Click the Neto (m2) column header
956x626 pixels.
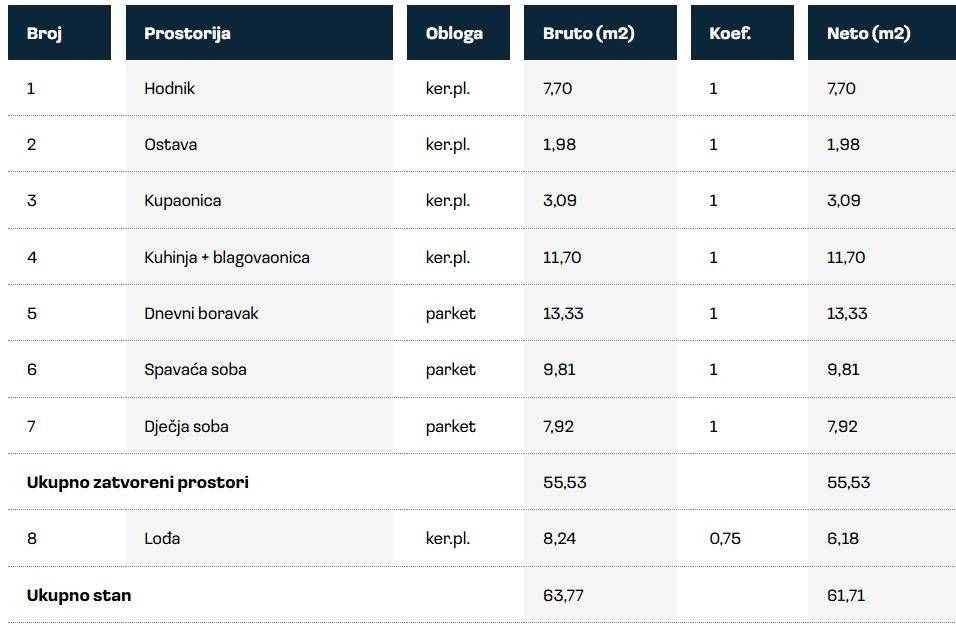[868, 33]
